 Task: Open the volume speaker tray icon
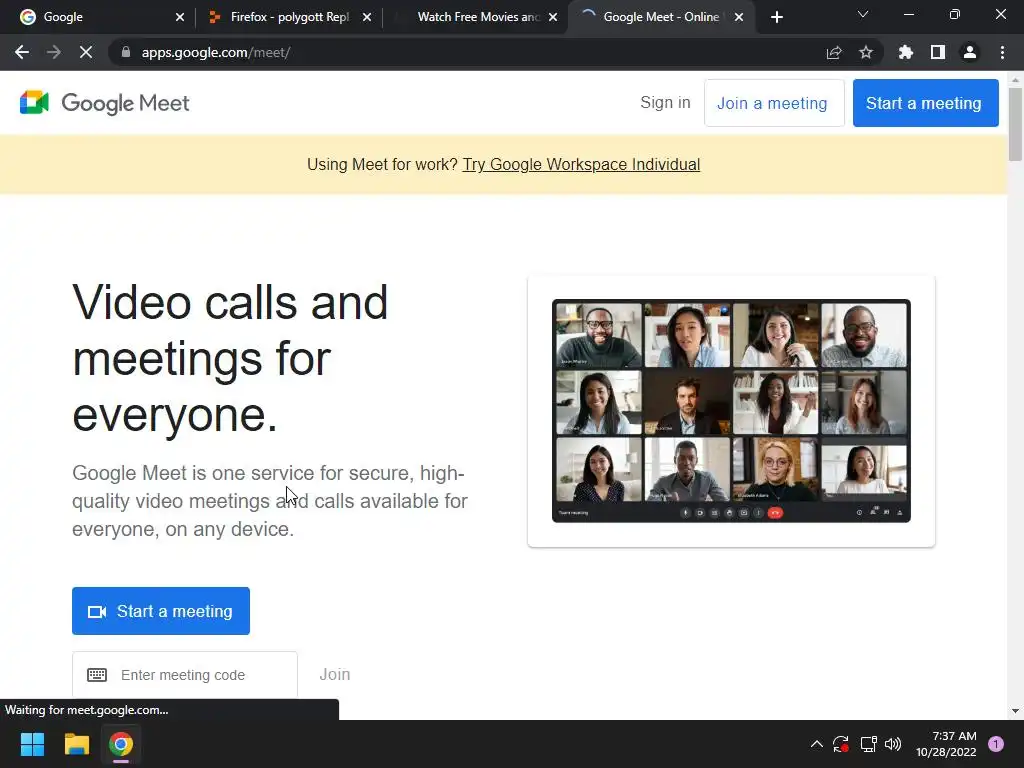(x=893, y=744)
